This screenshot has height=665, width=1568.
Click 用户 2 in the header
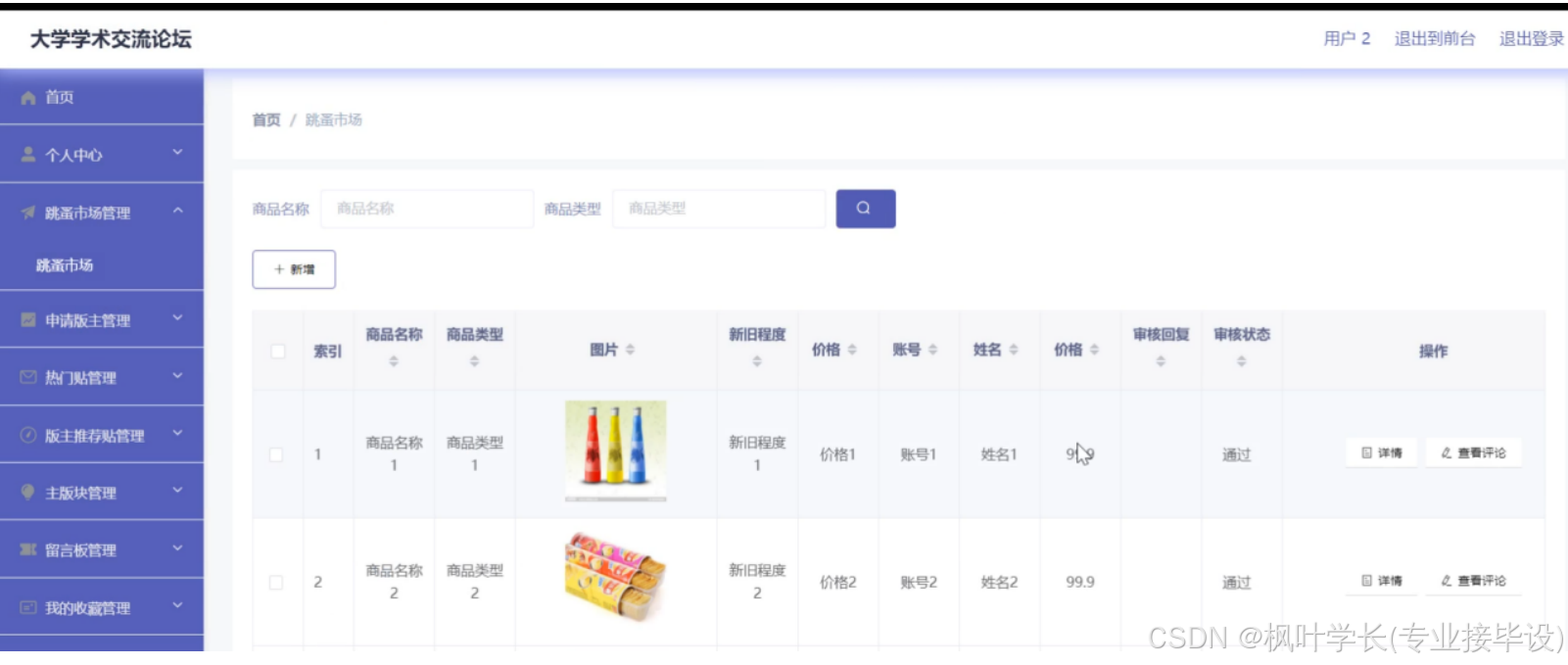point(1347,39)
